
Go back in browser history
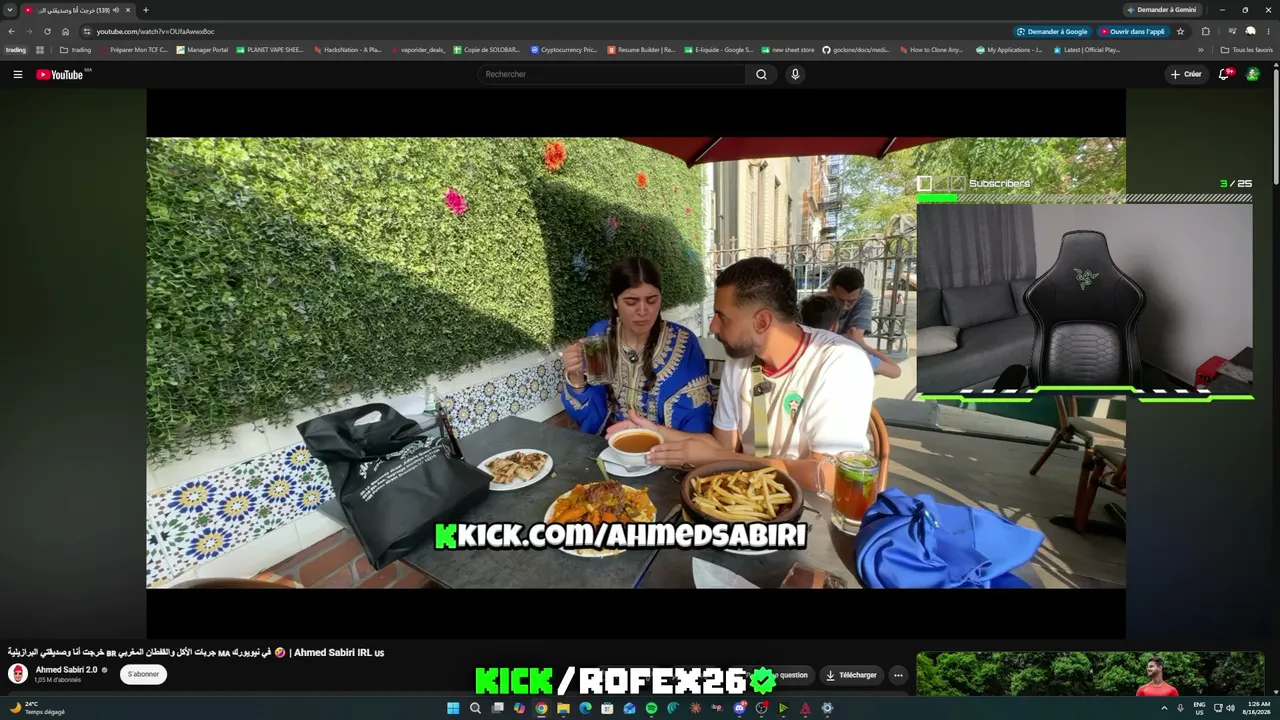click(11, 31)
